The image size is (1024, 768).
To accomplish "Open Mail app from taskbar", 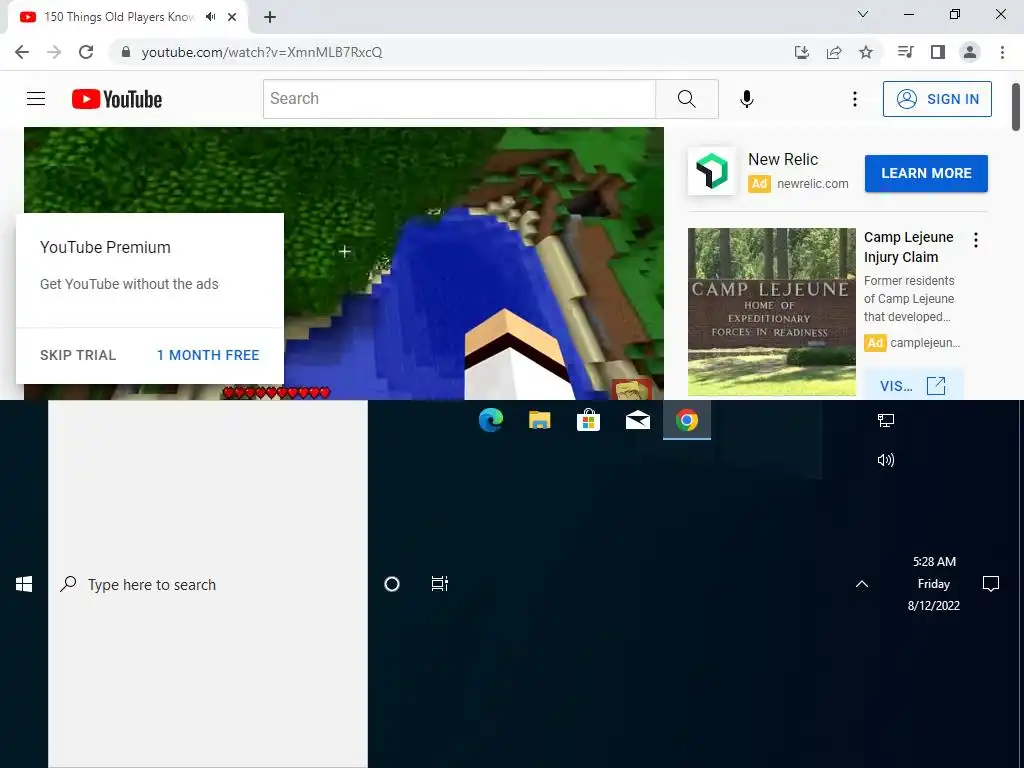I will [x=637, y=420].
